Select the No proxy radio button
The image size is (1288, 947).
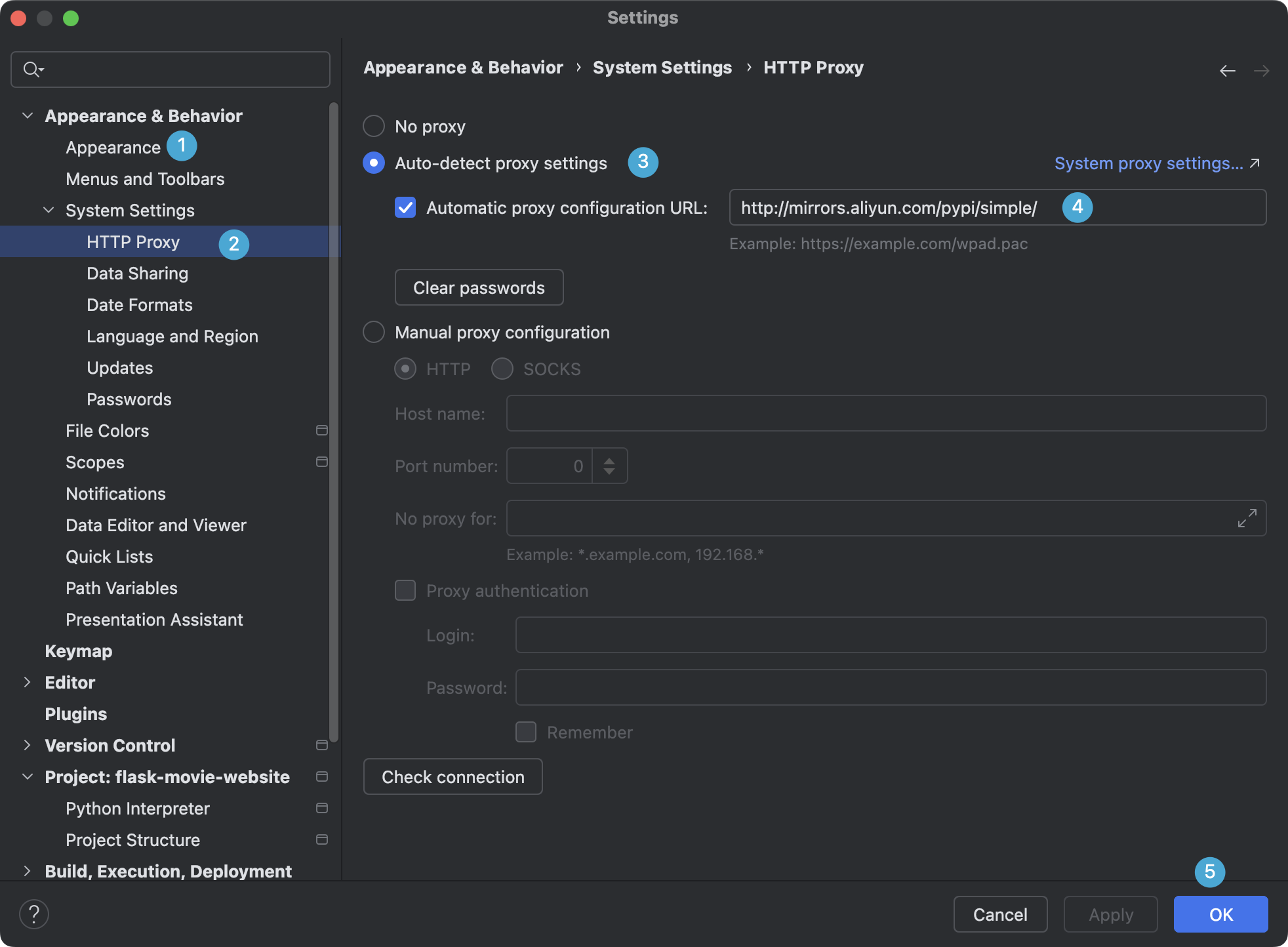tap(374, 126)
